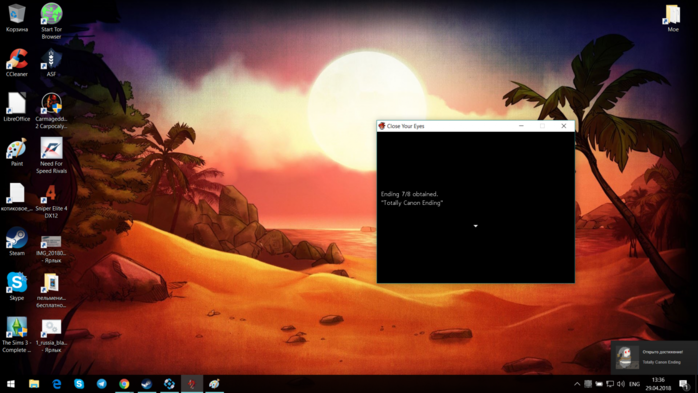This screenshot has height=393, width=698.
Task: Click the Totally Canon Ending achievement thumbnail
Action: click(x=627, y=357)
